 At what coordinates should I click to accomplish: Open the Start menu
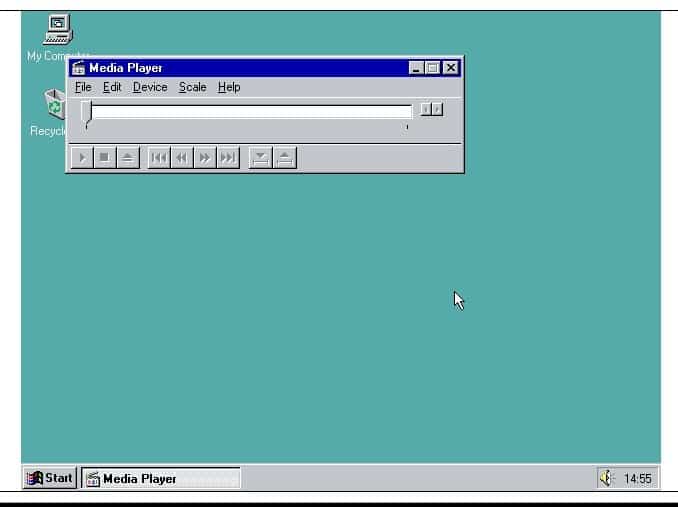(50, 478)
